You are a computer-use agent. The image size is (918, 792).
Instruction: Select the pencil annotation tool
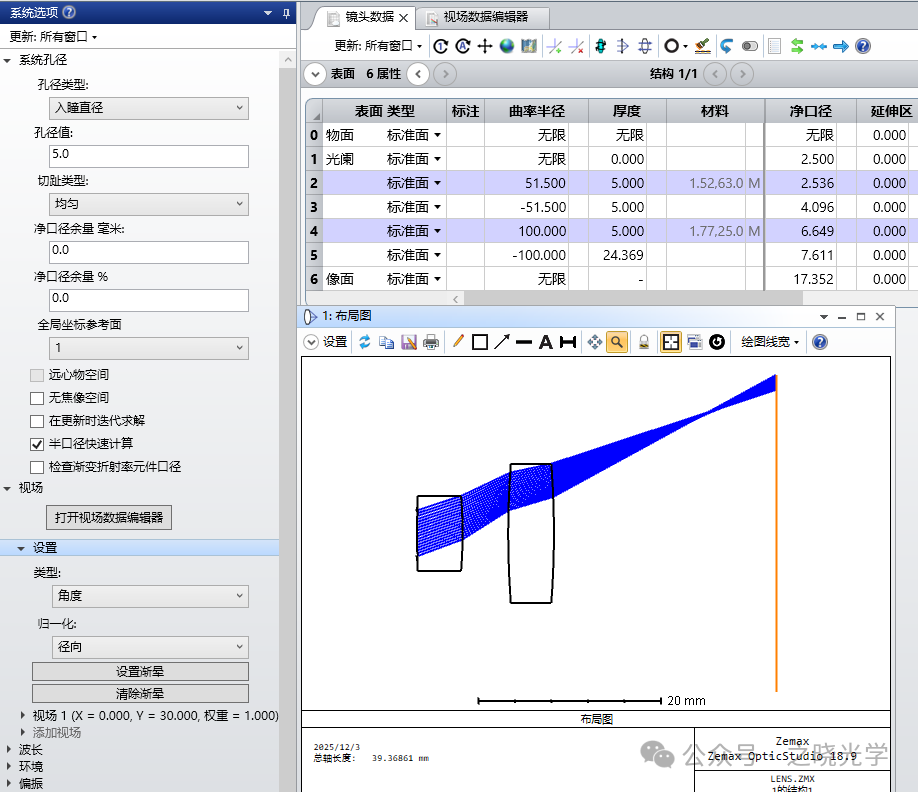(x=458, y=342)
